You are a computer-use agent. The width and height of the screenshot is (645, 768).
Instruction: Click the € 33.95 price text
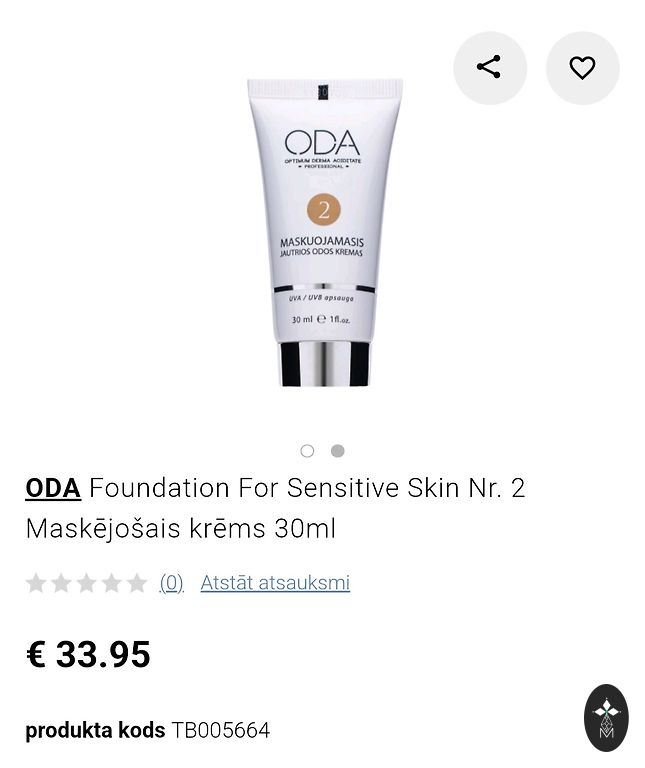88,654
